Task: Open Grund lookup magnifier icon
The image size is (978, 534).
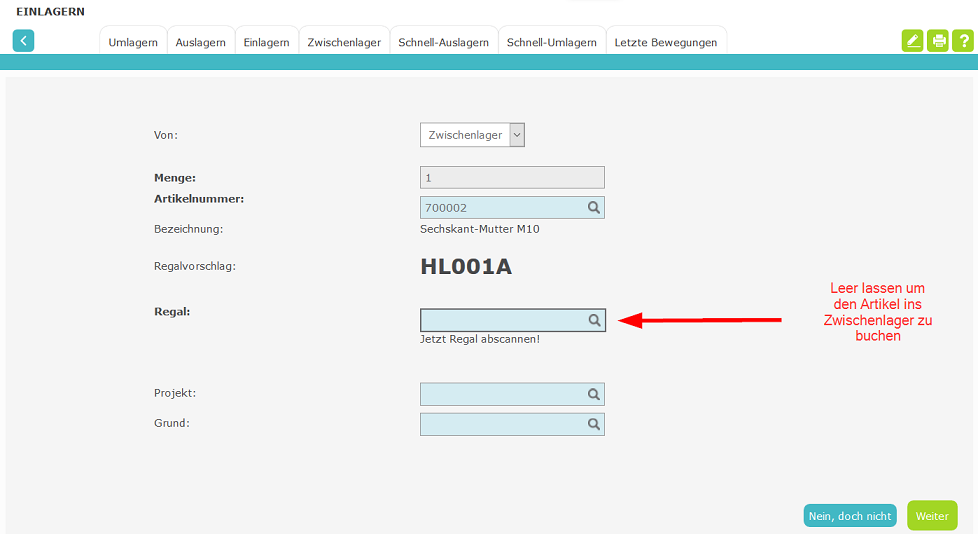Action: (594, 424)
